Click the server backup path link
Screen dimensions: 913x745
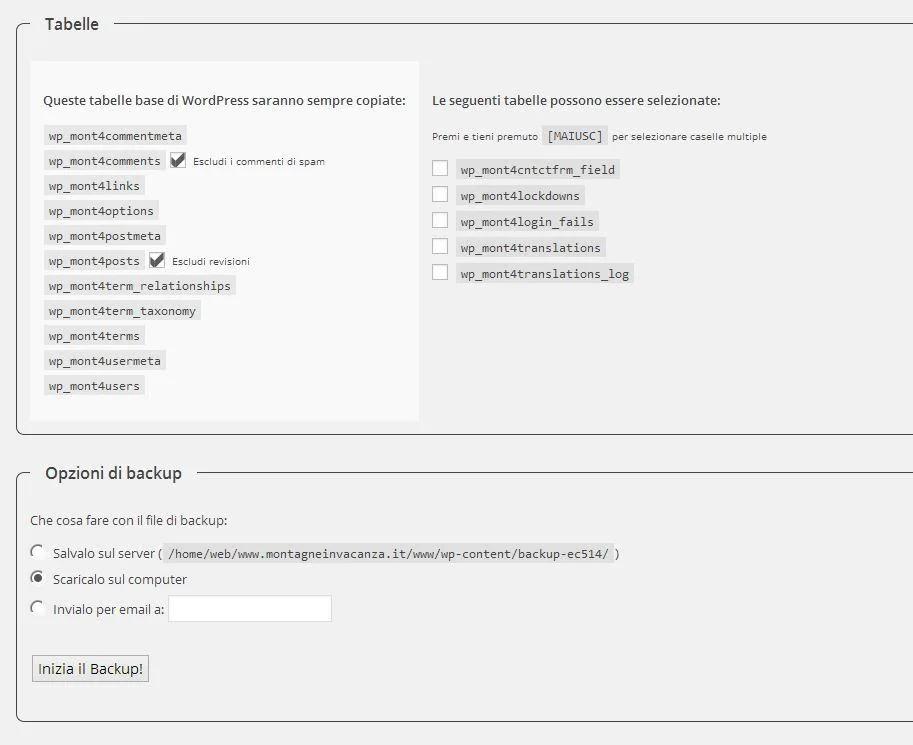[392, 553]
